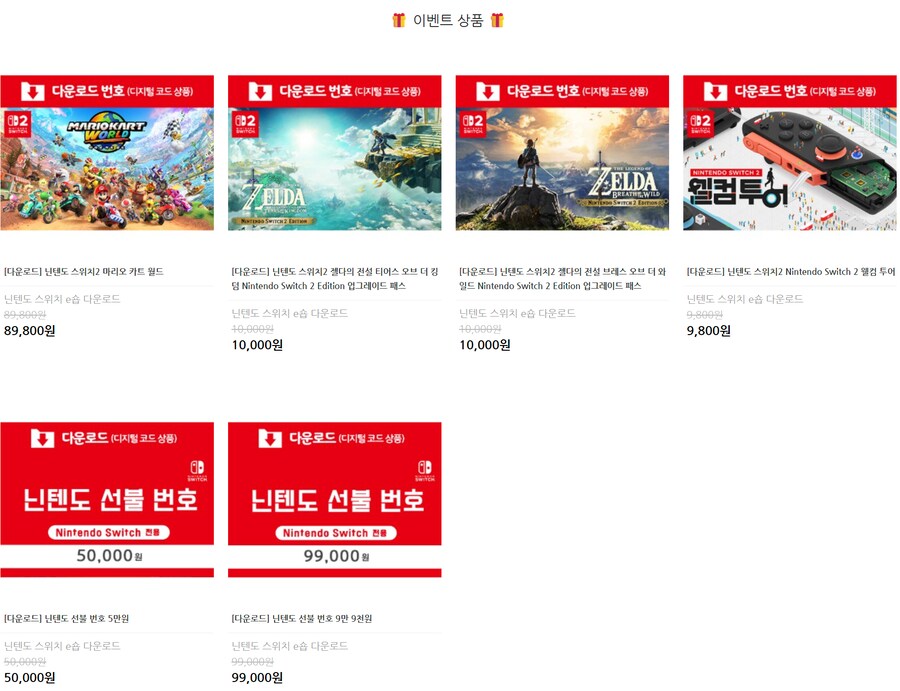Click the 닌텐도 선불 번호 9만 9천원 title
Image resolution: width=900 pixels, height=691 pixels.
(302, 618)
